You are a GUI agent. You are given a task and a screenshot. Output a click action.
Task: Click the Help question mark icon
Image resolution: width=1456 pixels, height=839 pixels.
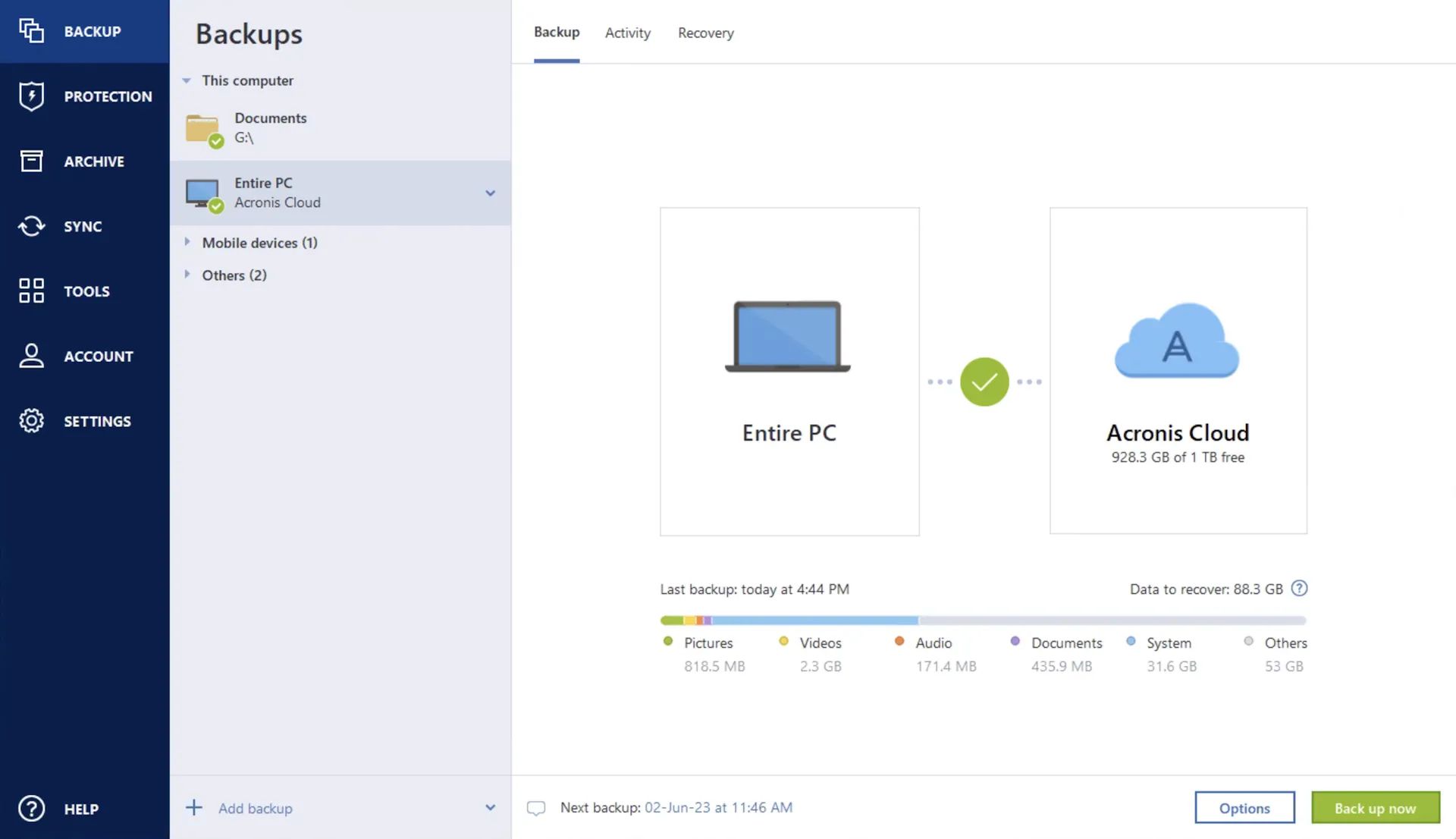point(30,809)
